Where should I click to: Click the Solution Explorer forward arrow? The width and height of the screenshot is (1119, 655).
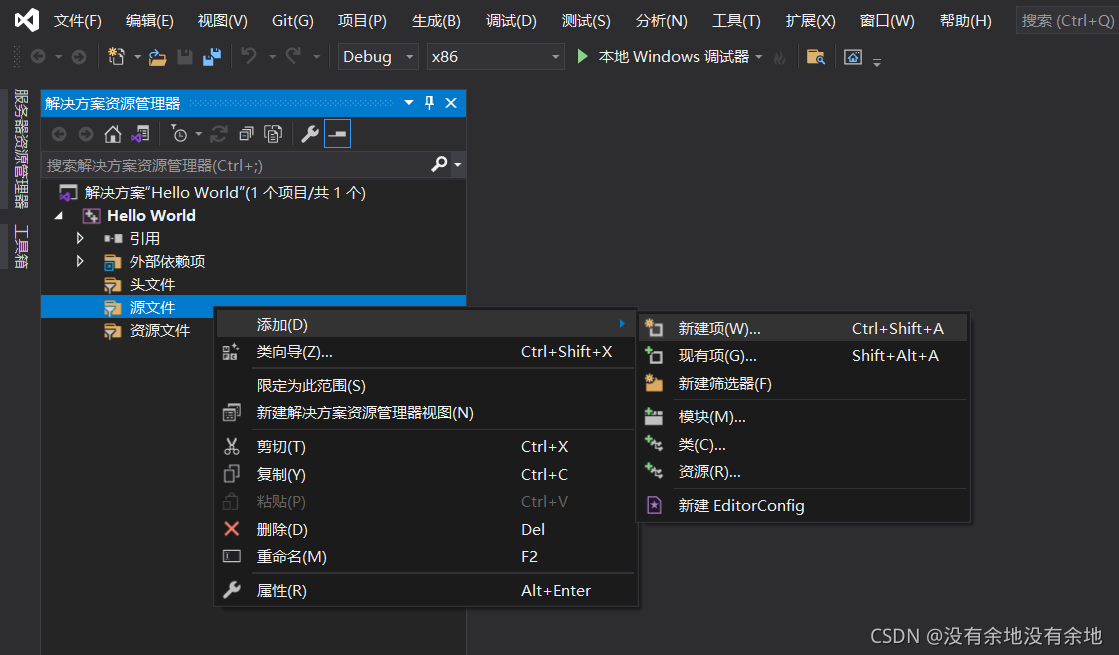[86, 134]
